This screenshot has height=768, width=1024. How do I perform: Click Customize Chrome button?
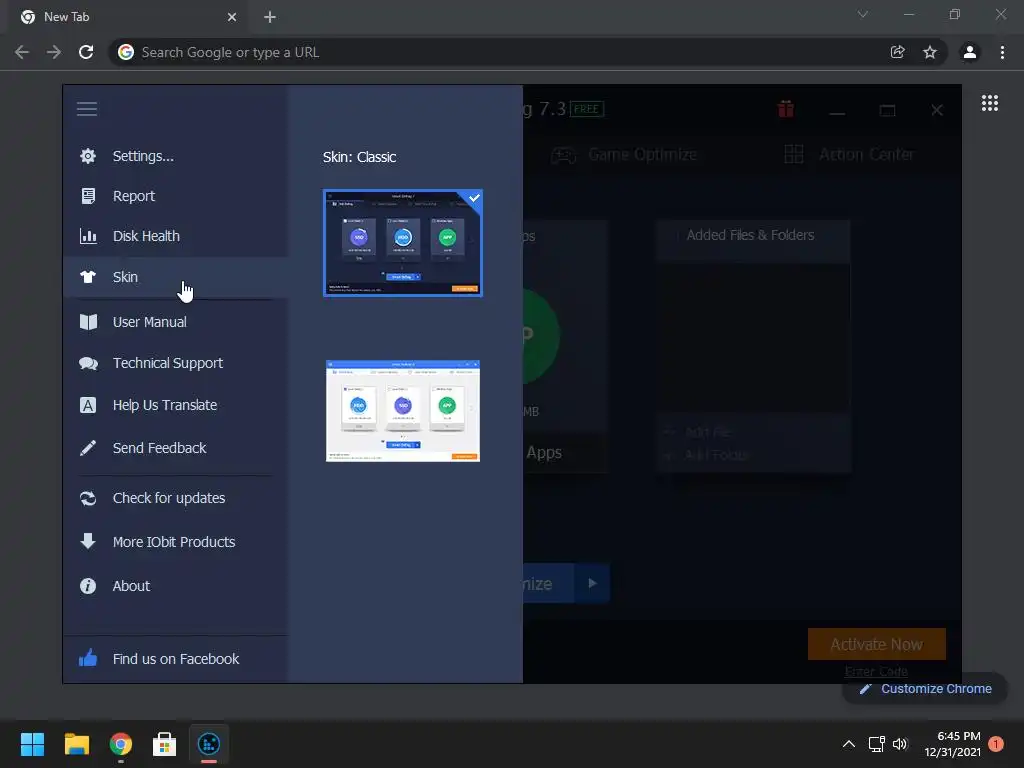[925, 689]
